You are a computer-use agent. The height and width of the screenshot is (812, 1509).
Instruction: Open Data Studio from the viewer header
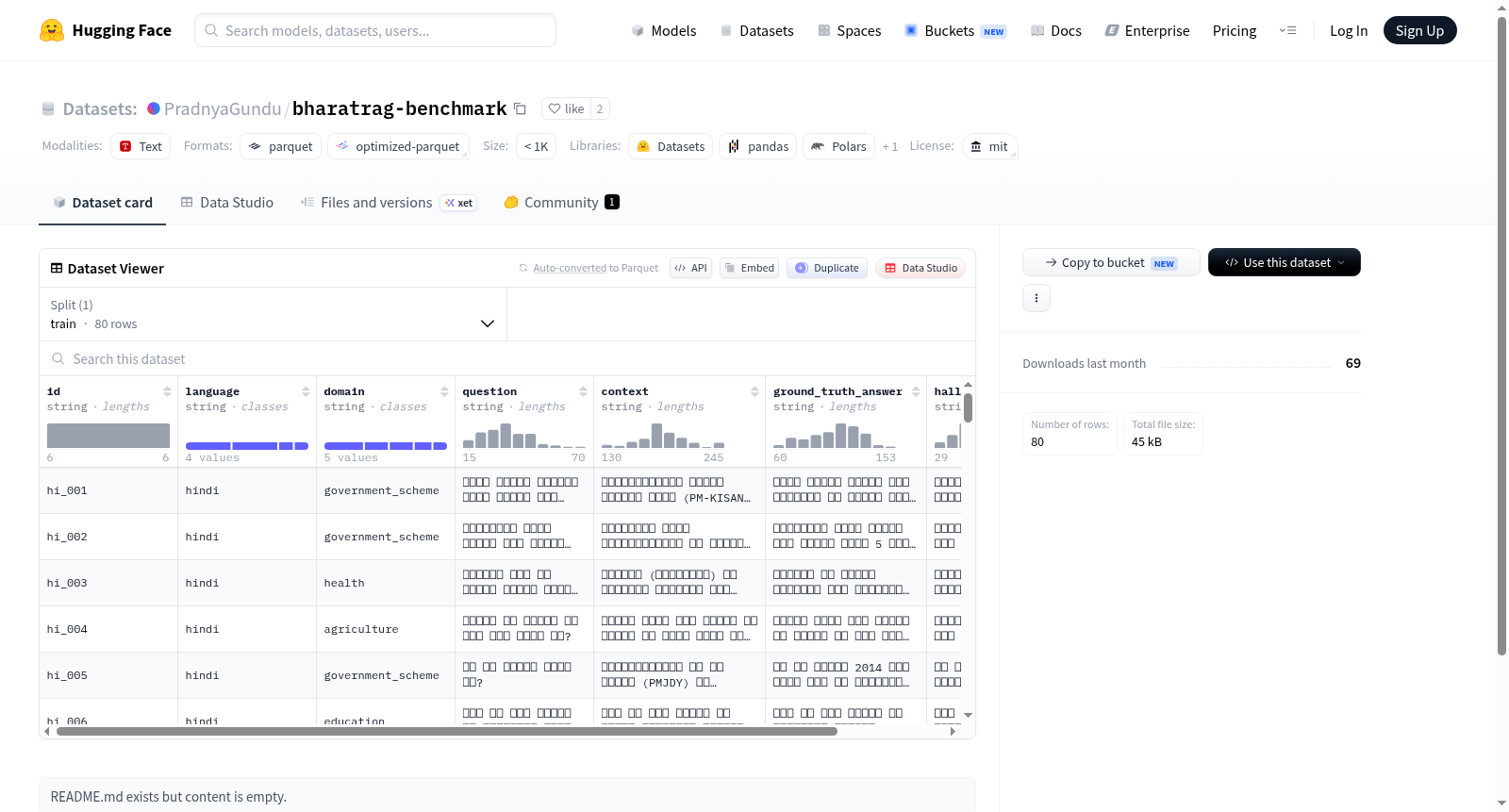pos(920,268)
